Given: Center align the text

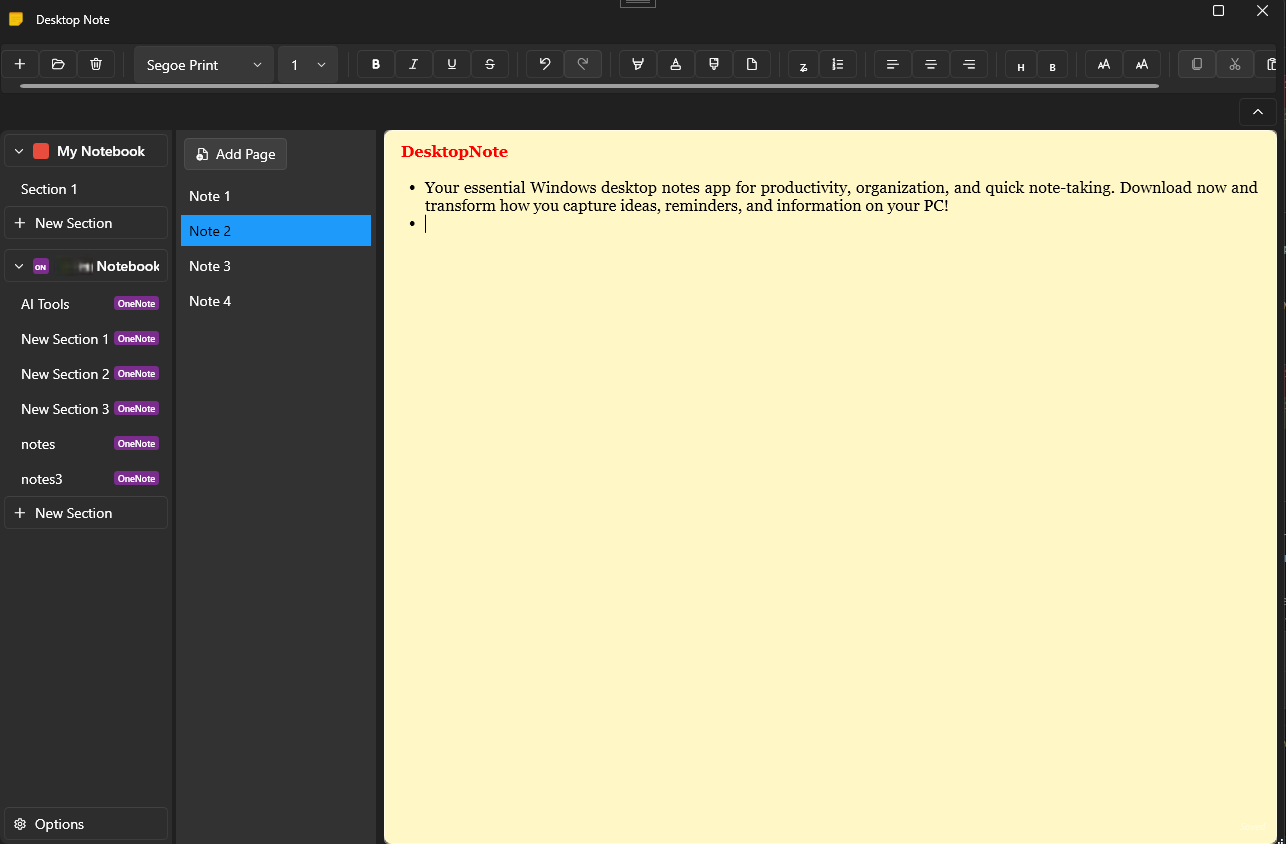Looking at the screenshot, I should point(931,64).
